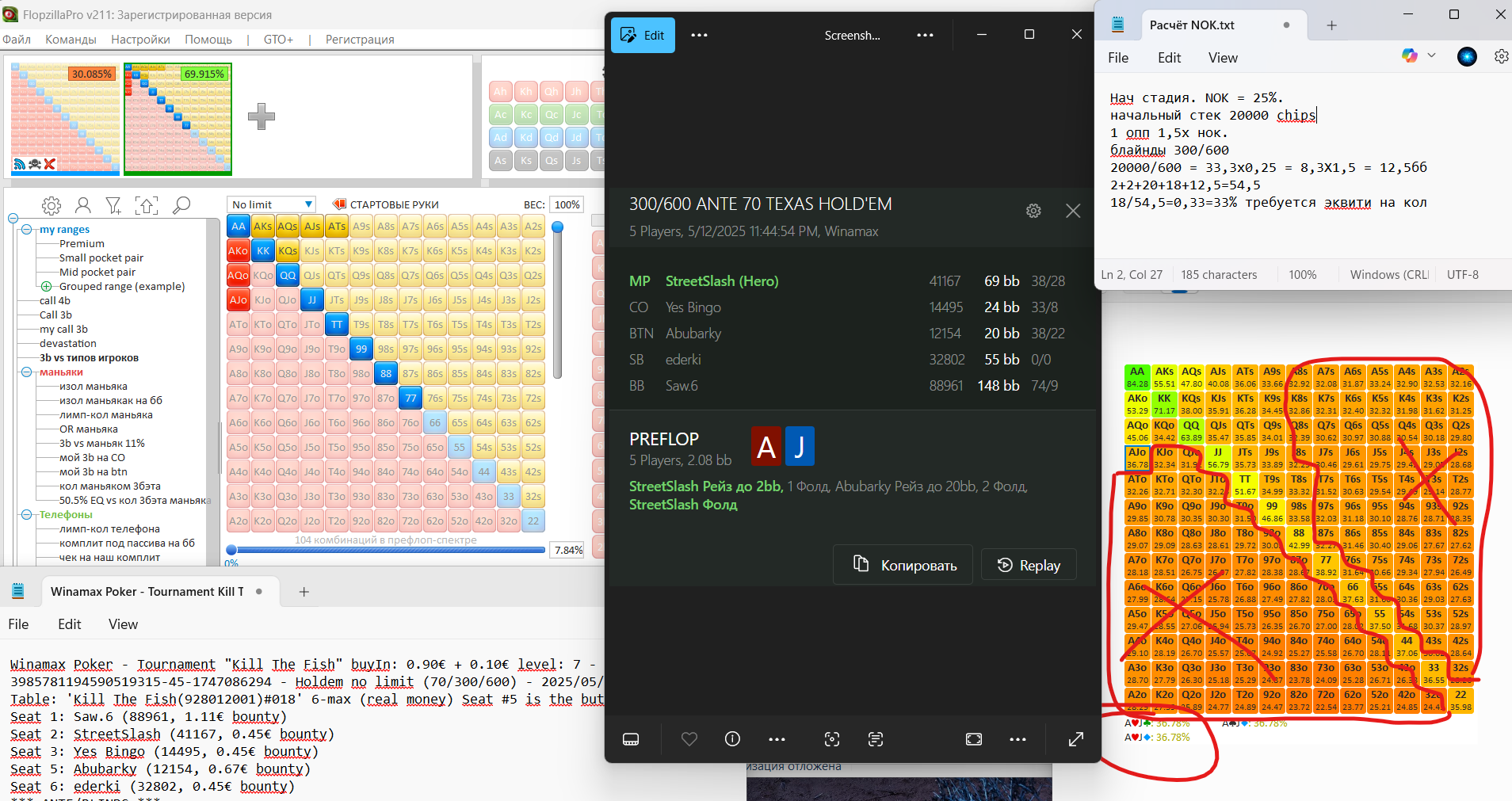The width and height of the screenshot is (1512, 801).
Task: Toggle the KK hand cell
Action: (x=263, y=251)
